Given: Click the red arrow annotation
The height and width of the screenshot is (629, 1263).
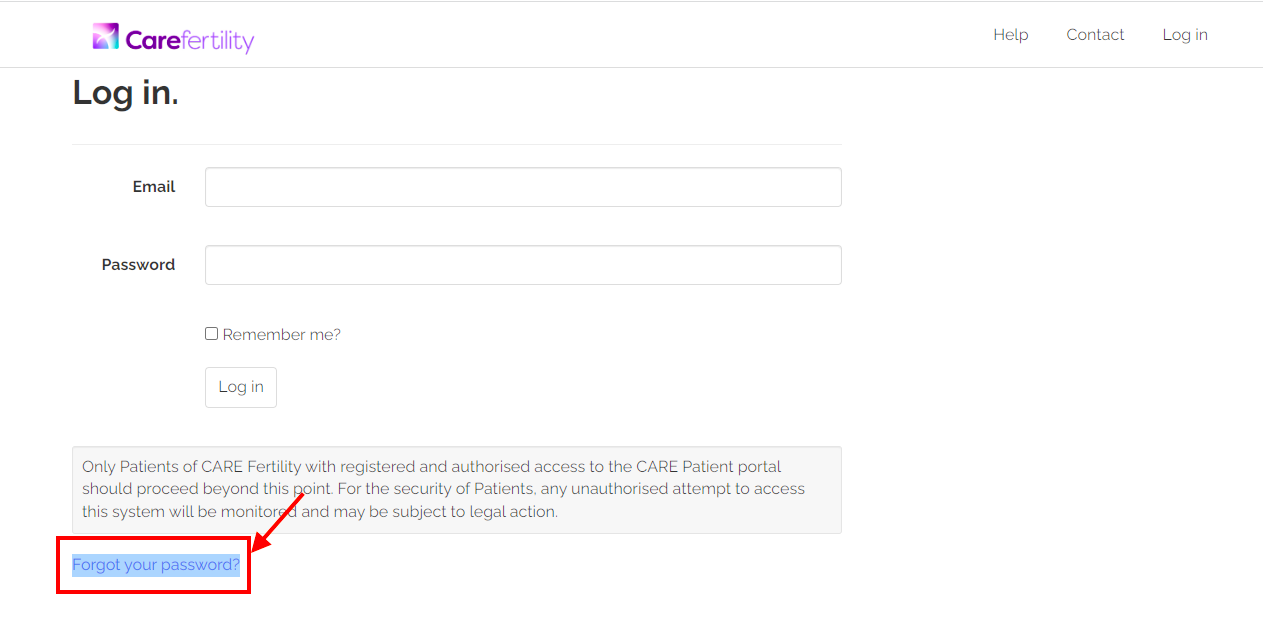Looking at the screenshot, I should coord(277,522).
